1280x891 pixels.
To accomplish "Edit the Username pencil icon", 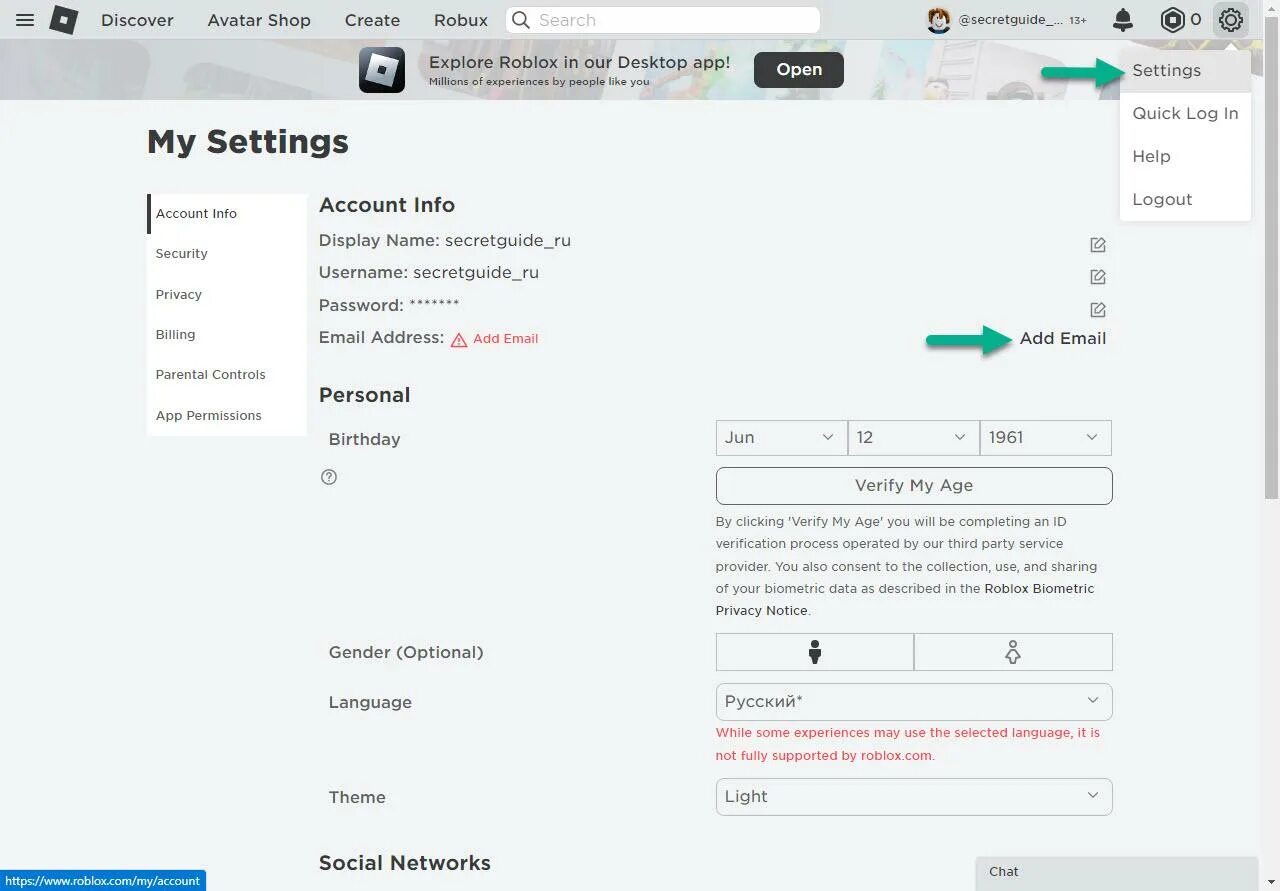I will point(1098,277).
